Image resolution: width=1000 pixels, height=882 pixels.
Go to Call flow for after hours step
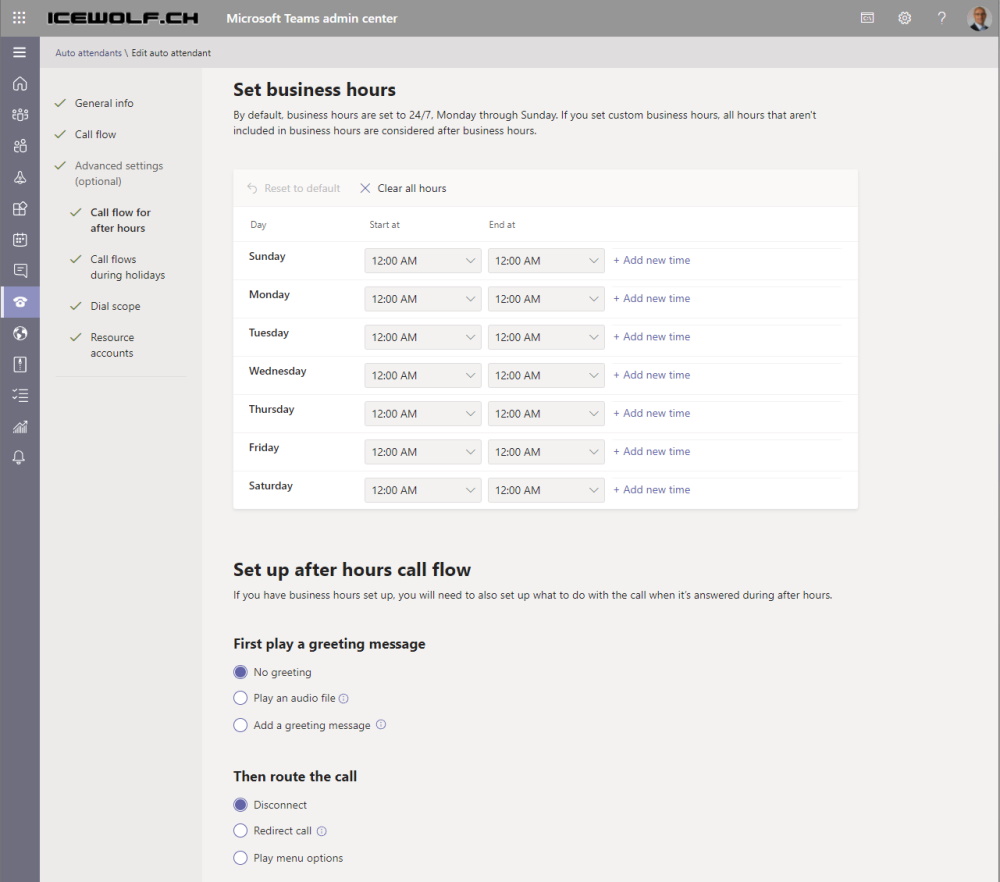pos(121,220)
